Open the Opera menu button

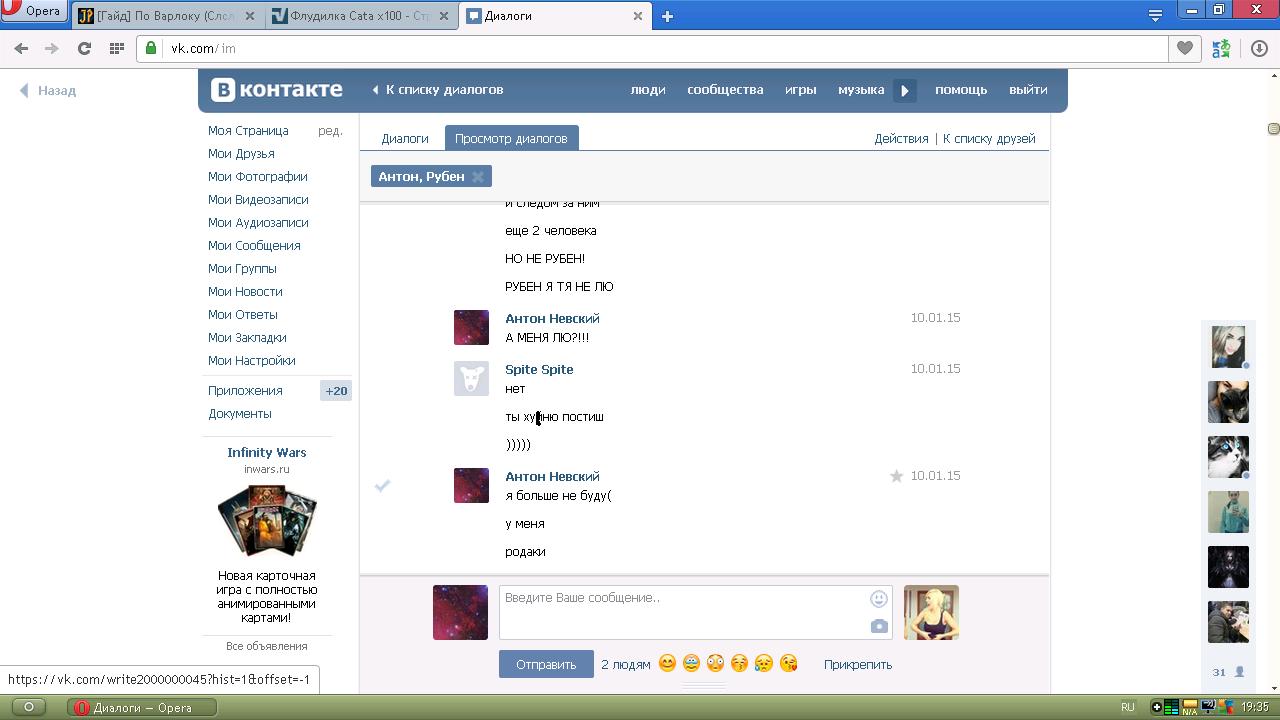[33, 12]
